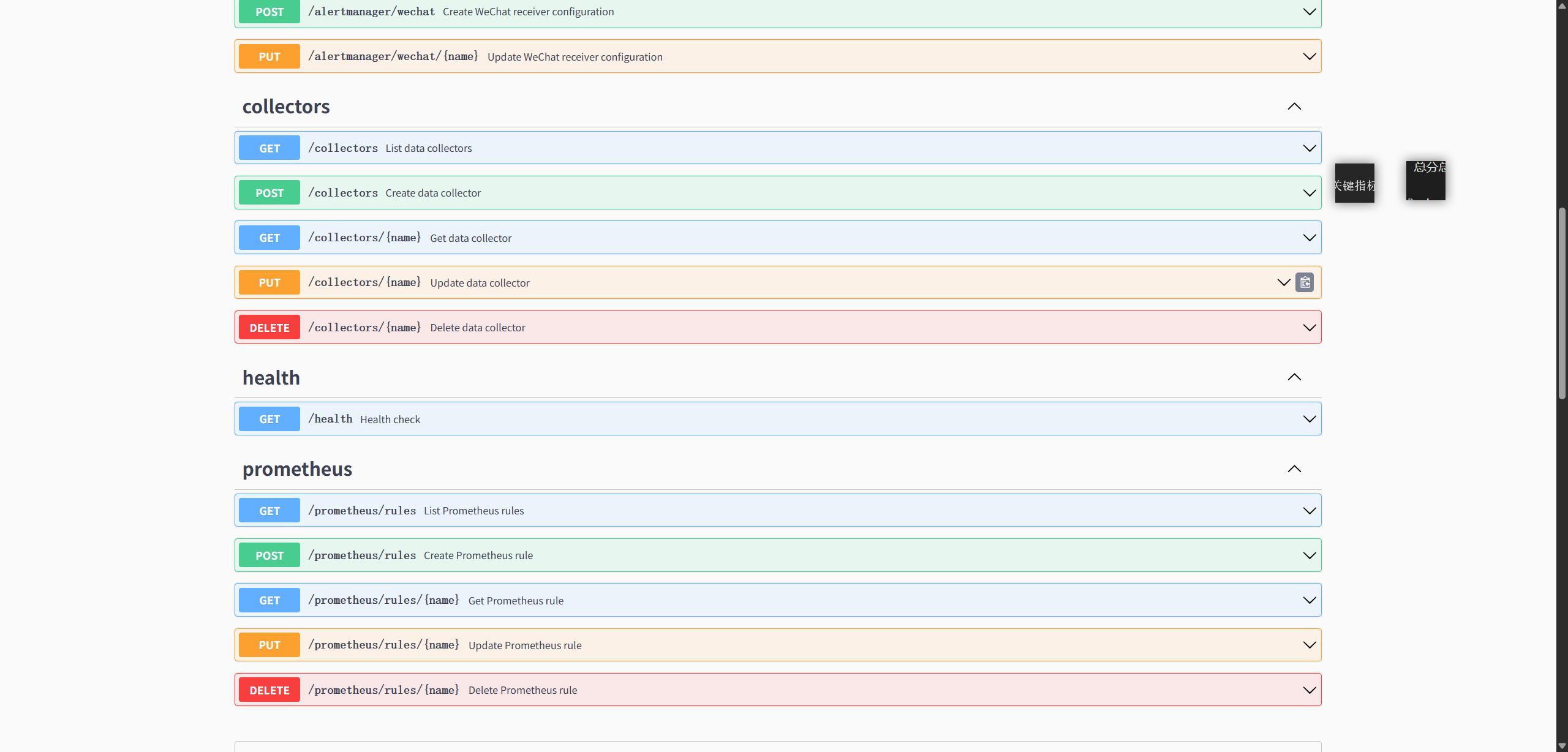Viewport: 1568px width, 752px height.
Task: Expand GET /collectors/{name} chevron
Action: coord(1310,238)
